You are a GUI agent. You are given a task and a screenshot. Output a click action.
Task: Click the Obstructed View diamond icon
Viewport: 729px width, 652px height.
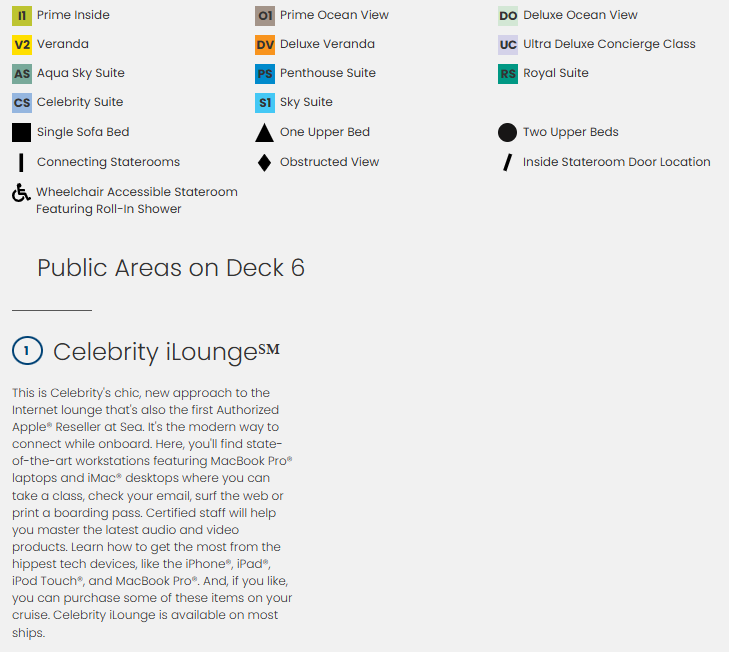coord(264,163)
